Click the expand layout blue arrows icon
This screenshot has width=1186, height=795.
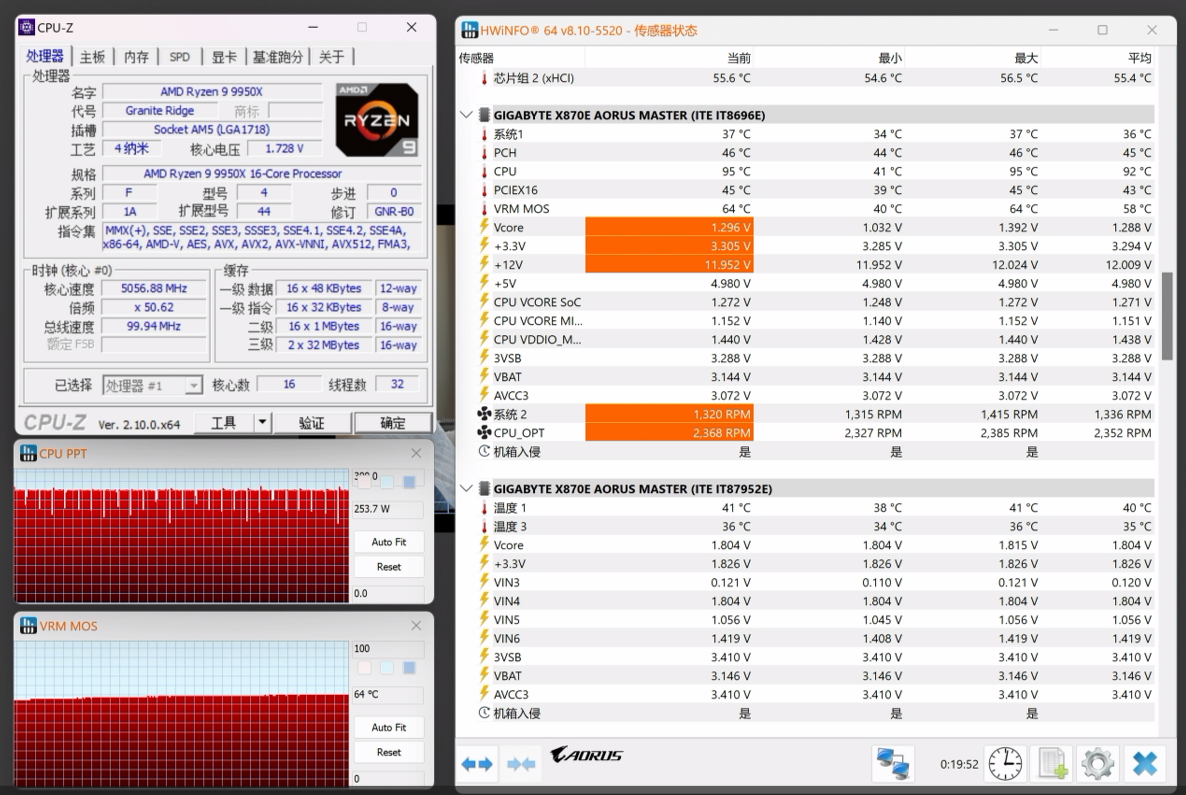point(477,764)
